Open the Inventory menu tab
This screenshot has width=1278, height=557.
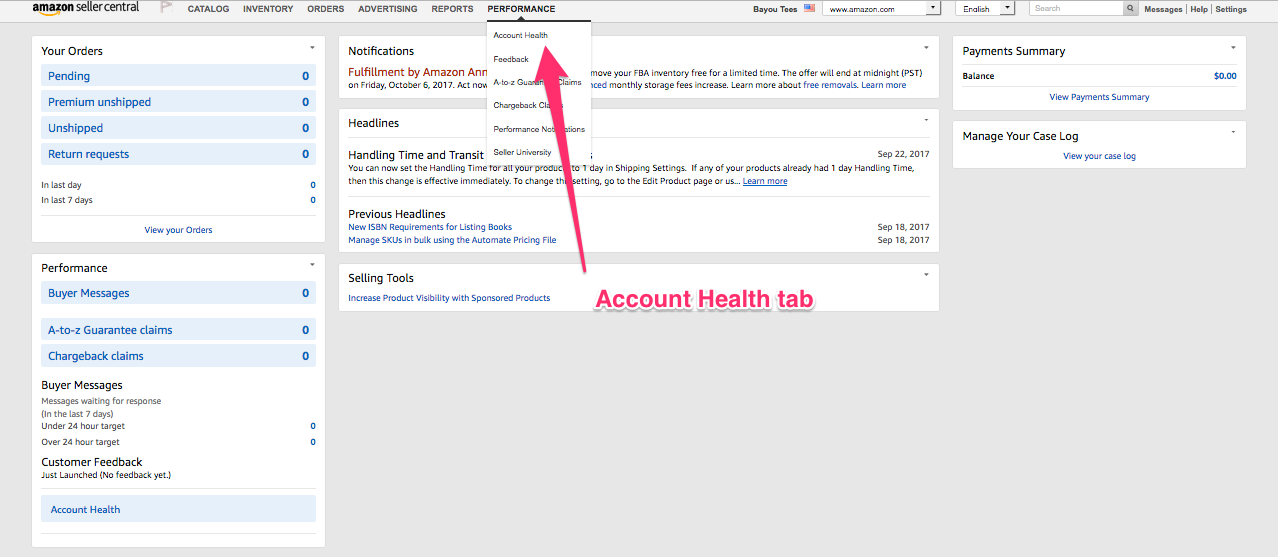(268, 9)
